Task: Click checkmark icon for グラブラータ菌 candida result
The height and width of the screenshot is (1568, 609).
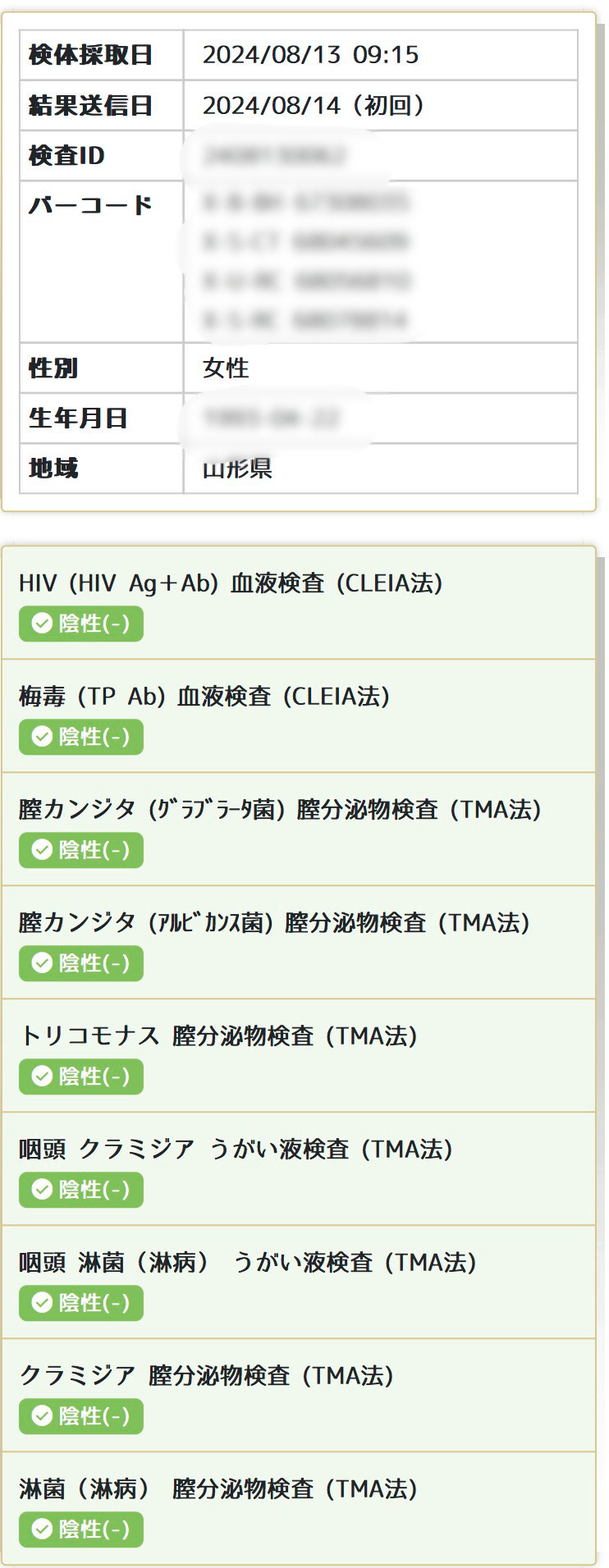Action: 42,850
